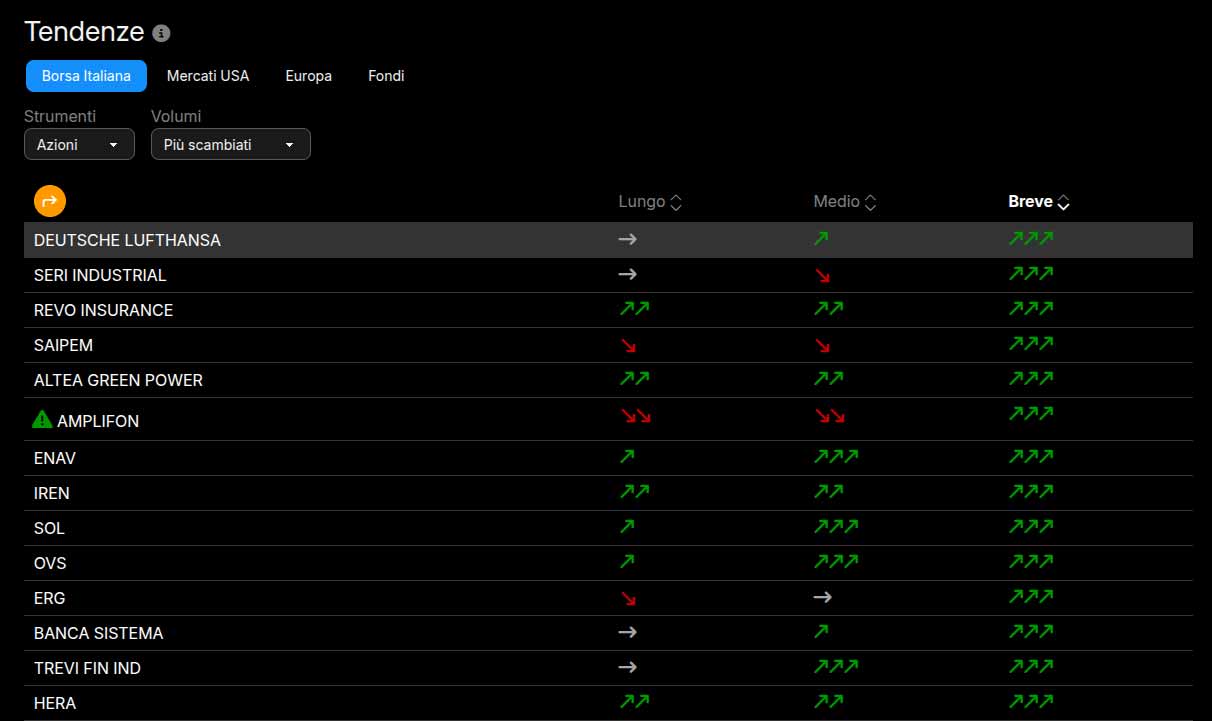Click the green warning triangle next to AMPLIFON
Viewport: 1212px width, 721px height.
pos(42,419)
